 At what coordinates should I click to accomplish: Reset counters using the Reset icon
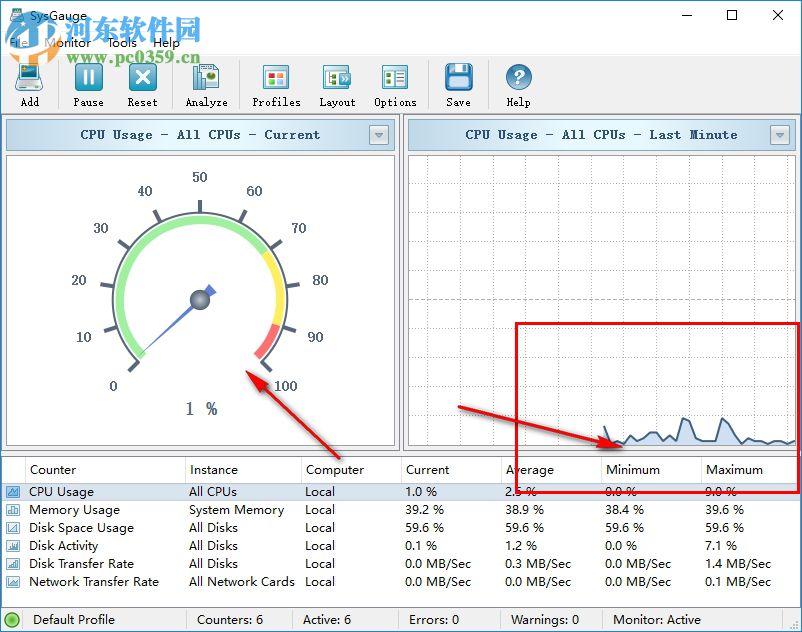[143, 78]
